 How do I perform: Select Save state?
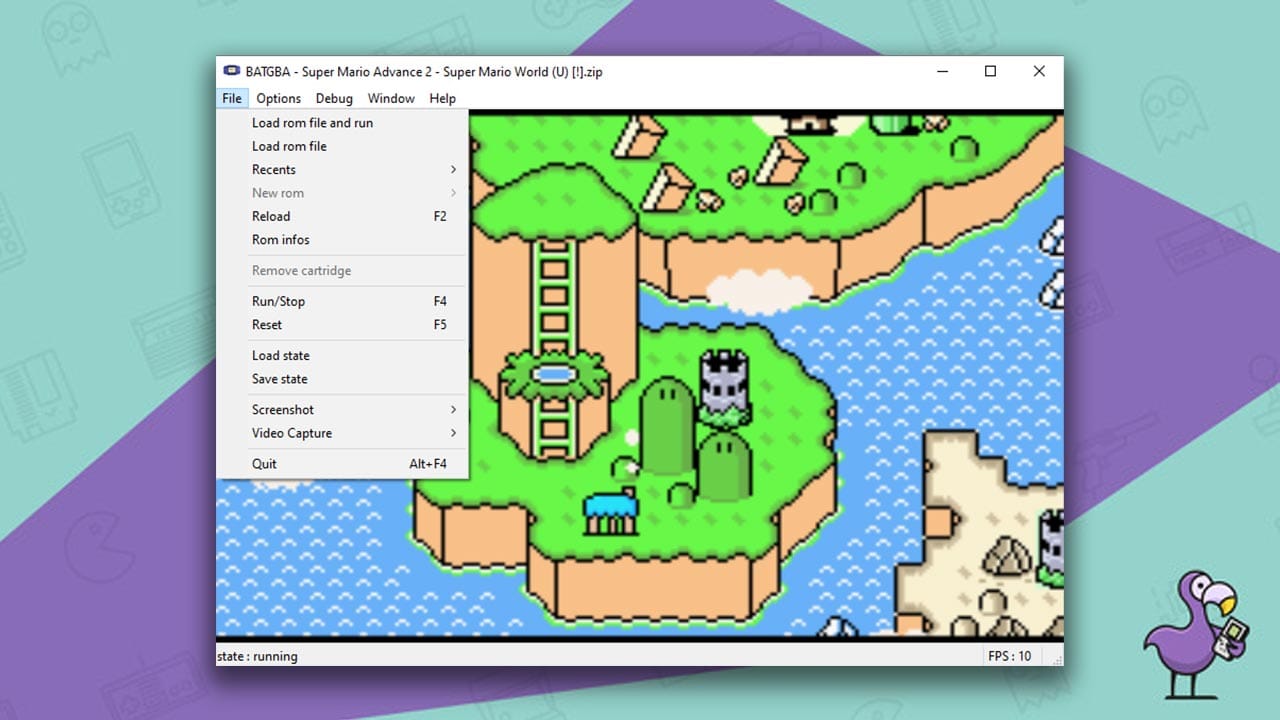tap(279, 379)
